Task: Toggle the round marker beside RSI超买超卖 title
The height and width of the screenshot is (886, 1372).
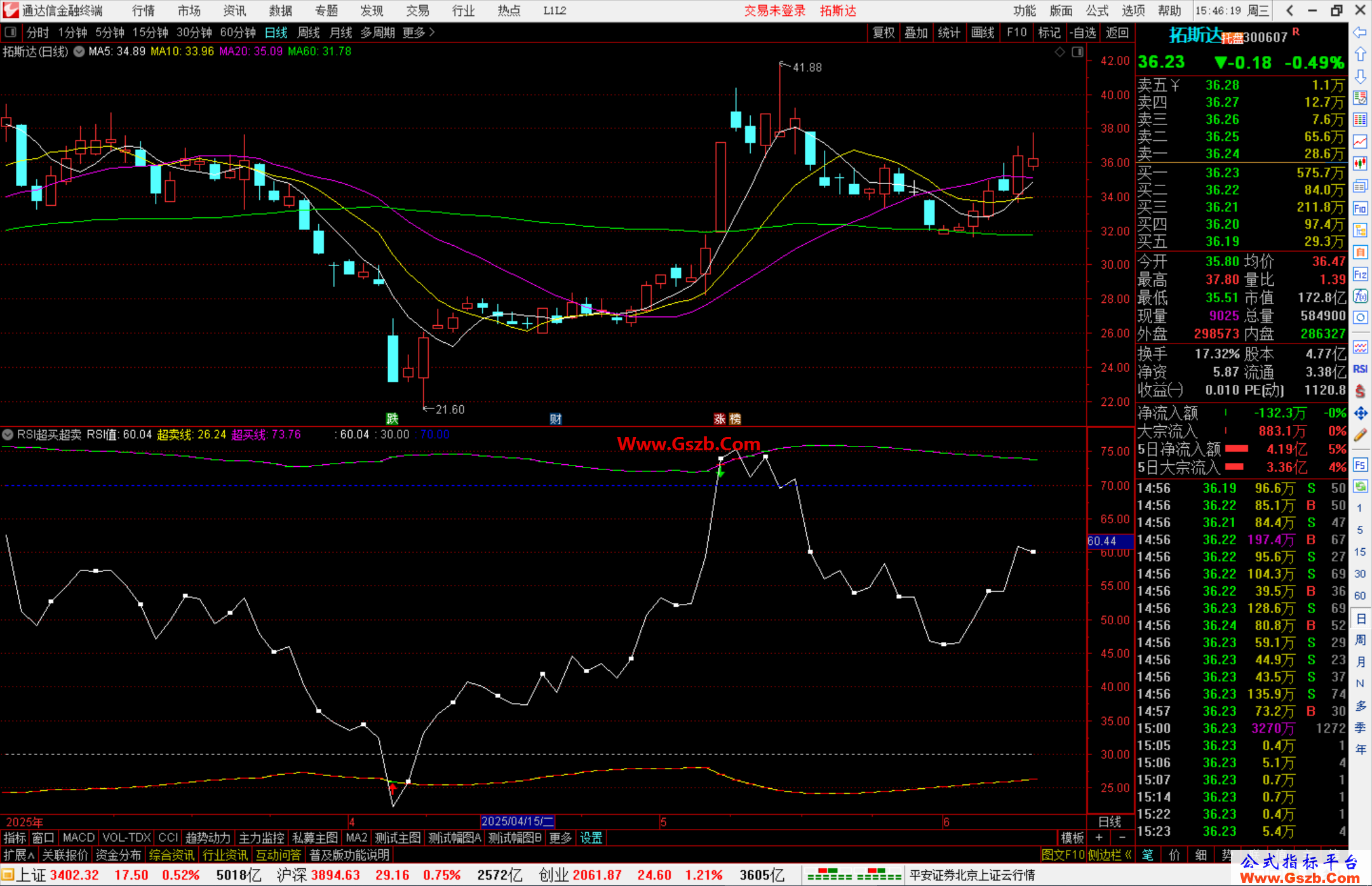Action: click(8, 434)
